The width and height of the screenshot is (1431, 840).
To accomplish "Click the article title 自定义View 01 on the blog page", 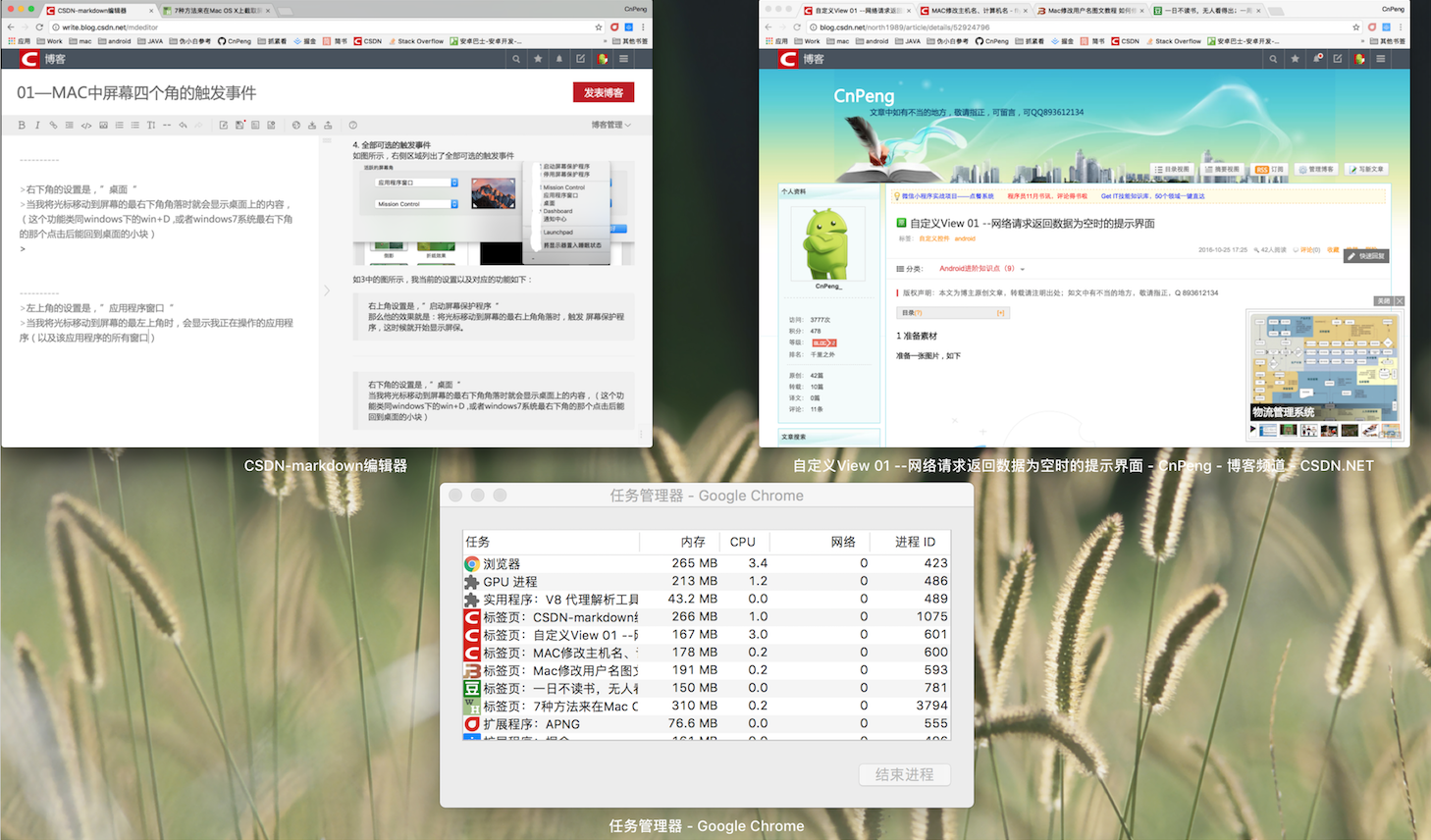I will tap(1033, 224).
